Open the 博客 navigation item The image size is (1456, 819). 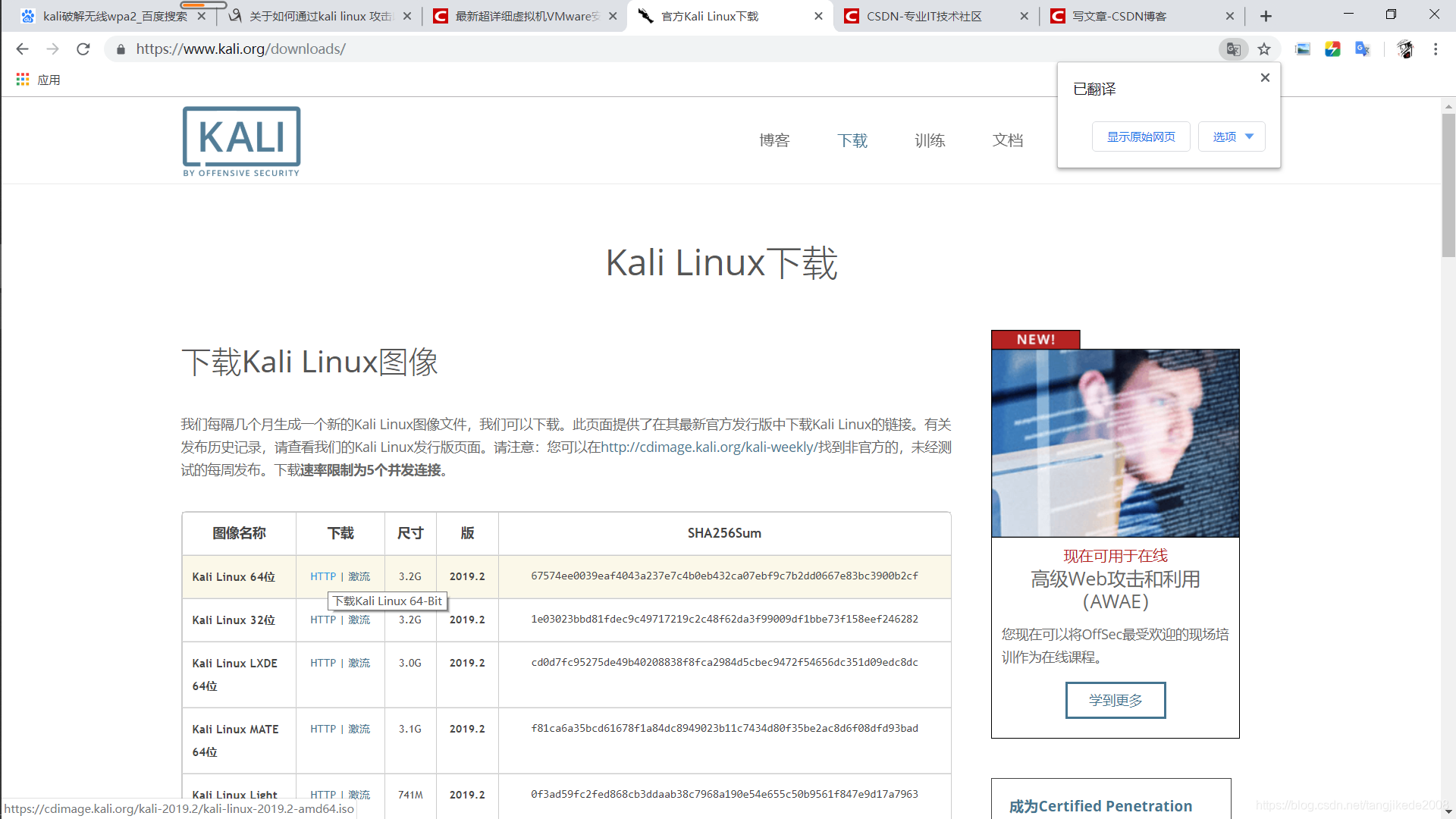[x=774, y=140]
